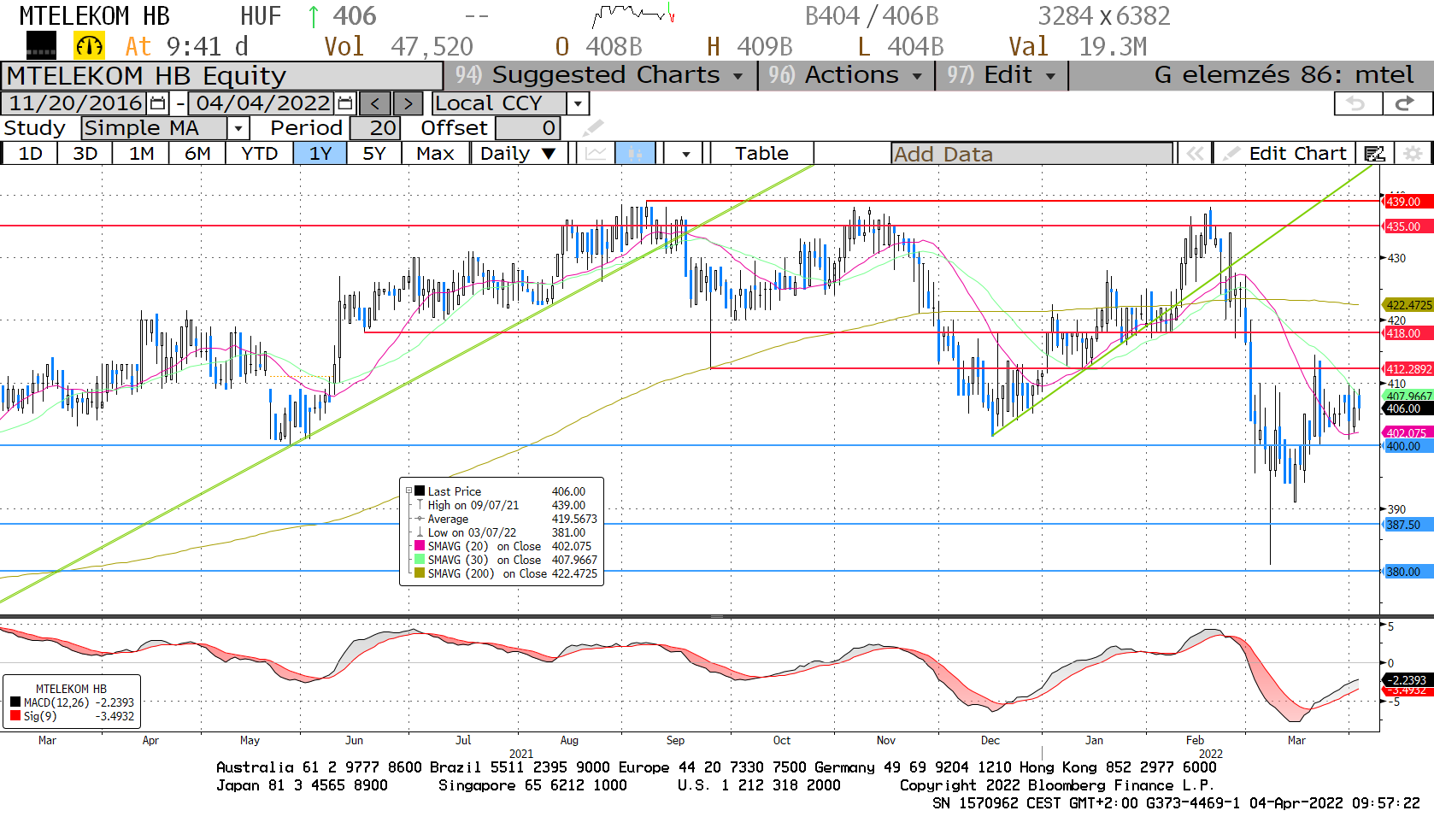Open the start date calendar picker

(x=158, y=103)
